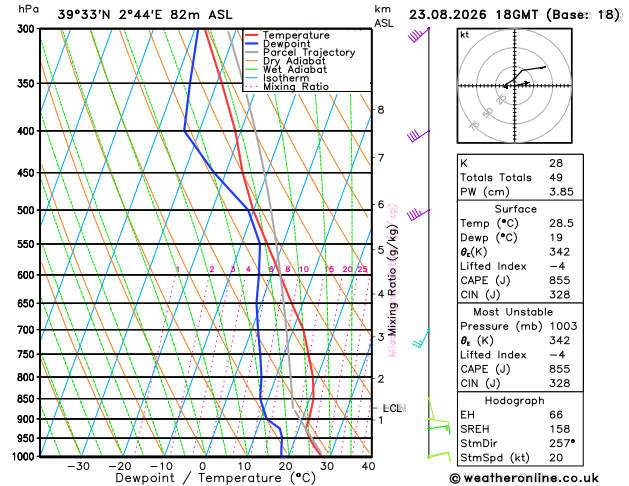629x486 pixels.
Task: Click the Surface CIN value 328
Action: point(560,295)
